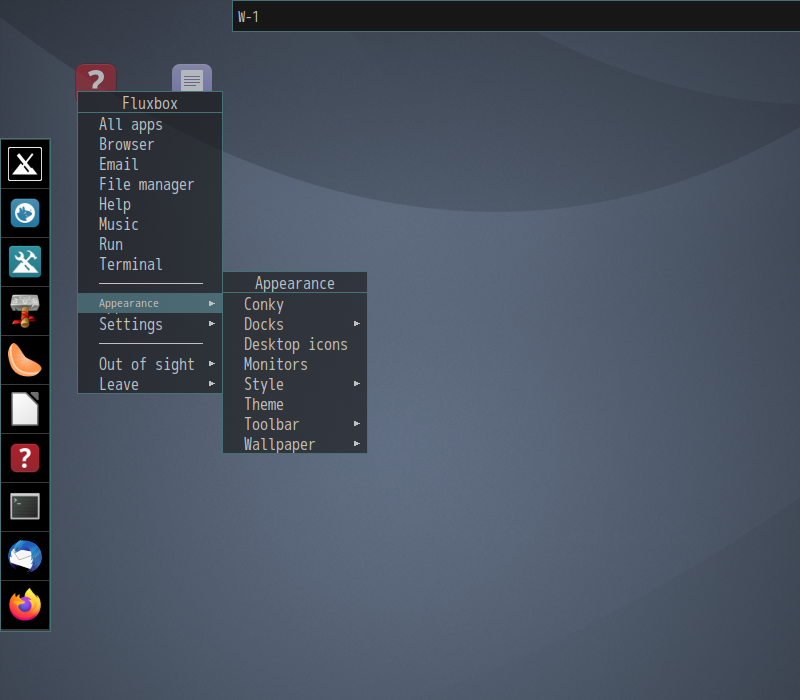Open File manager from the Fluxbox menu
Screen dimensions: 800x700
[150, 184]
